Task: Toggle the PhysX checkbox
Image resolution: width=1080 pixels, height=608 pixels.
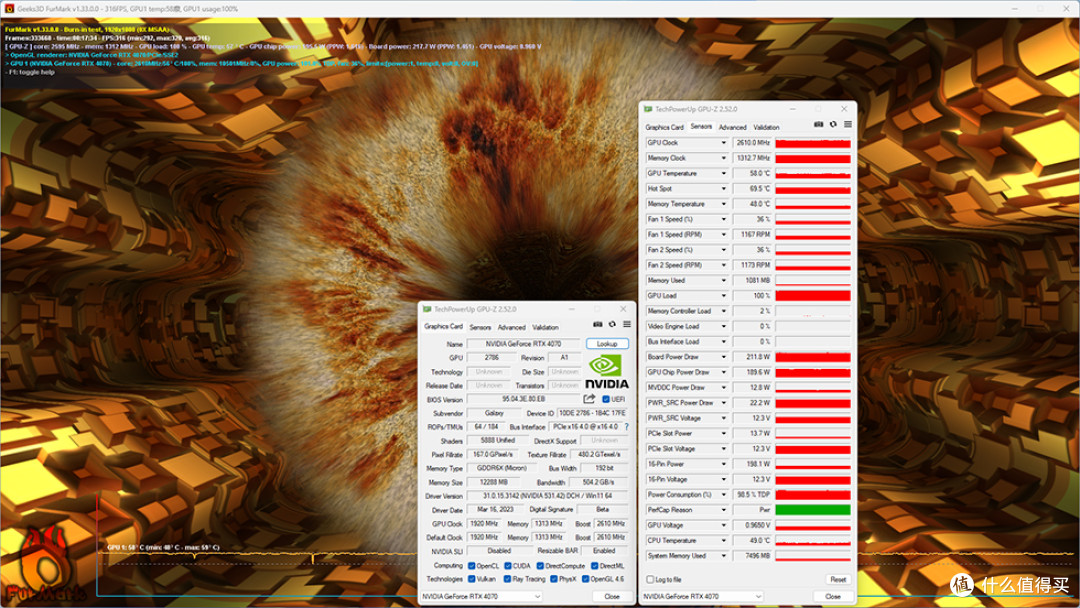Action: (554, 579)
